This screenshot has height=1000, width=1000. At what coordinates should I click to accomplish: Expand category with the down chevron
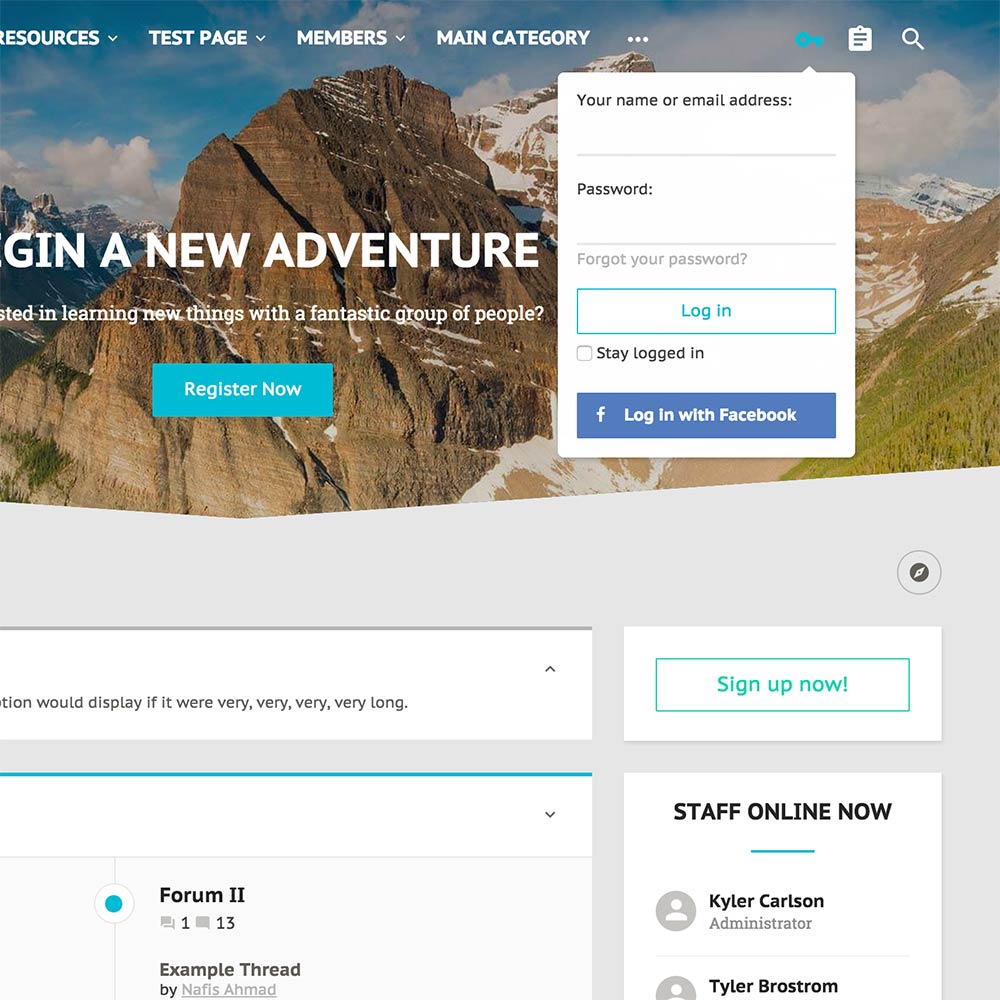[550, 814]
